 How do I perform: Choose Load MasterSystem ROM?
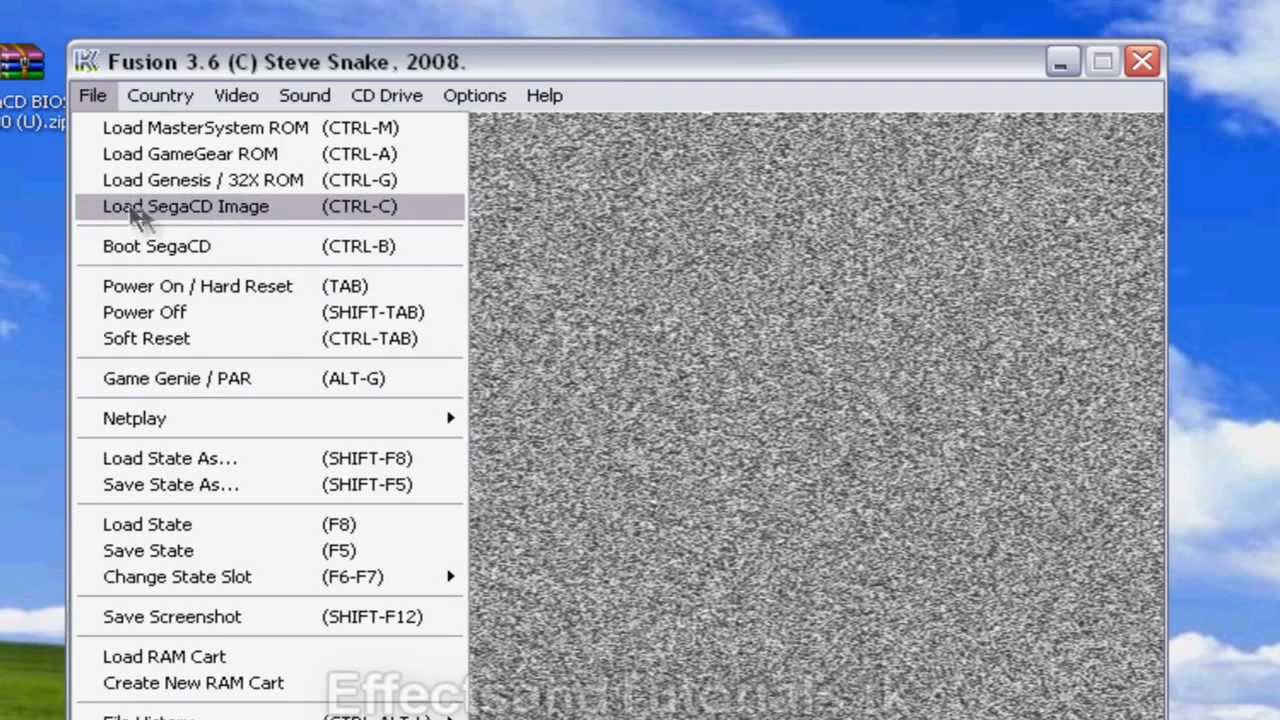pyautogui.click(x=270, y=127)
